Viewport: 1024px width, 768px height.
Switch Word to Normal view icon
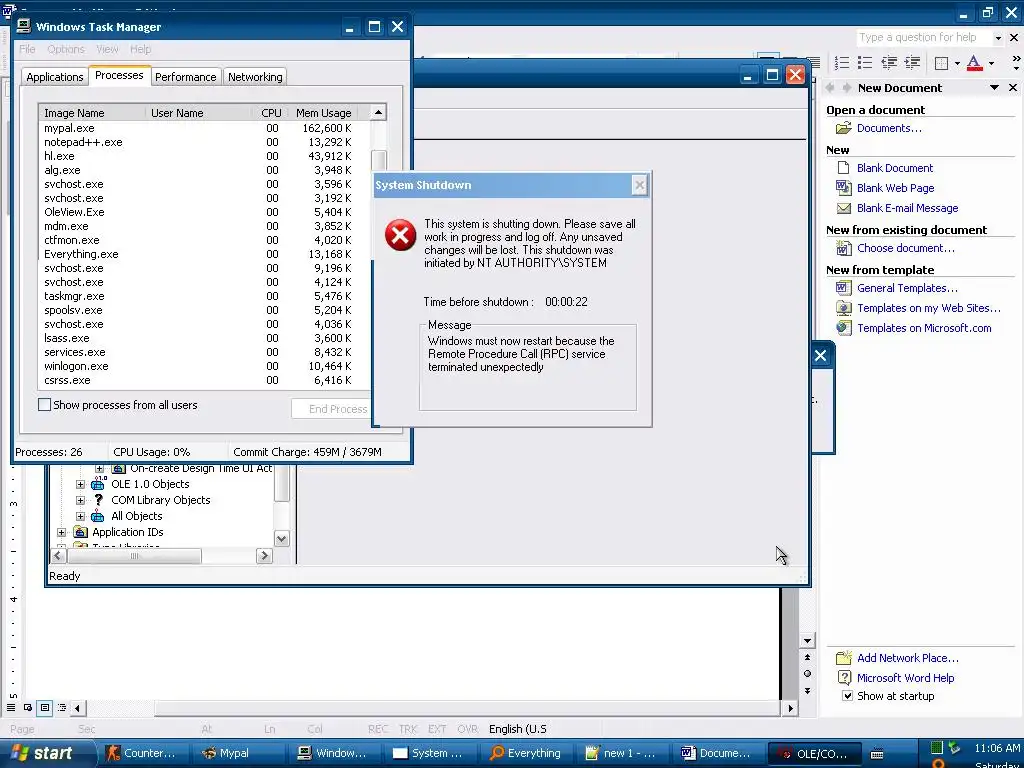[x=10, y=707]
